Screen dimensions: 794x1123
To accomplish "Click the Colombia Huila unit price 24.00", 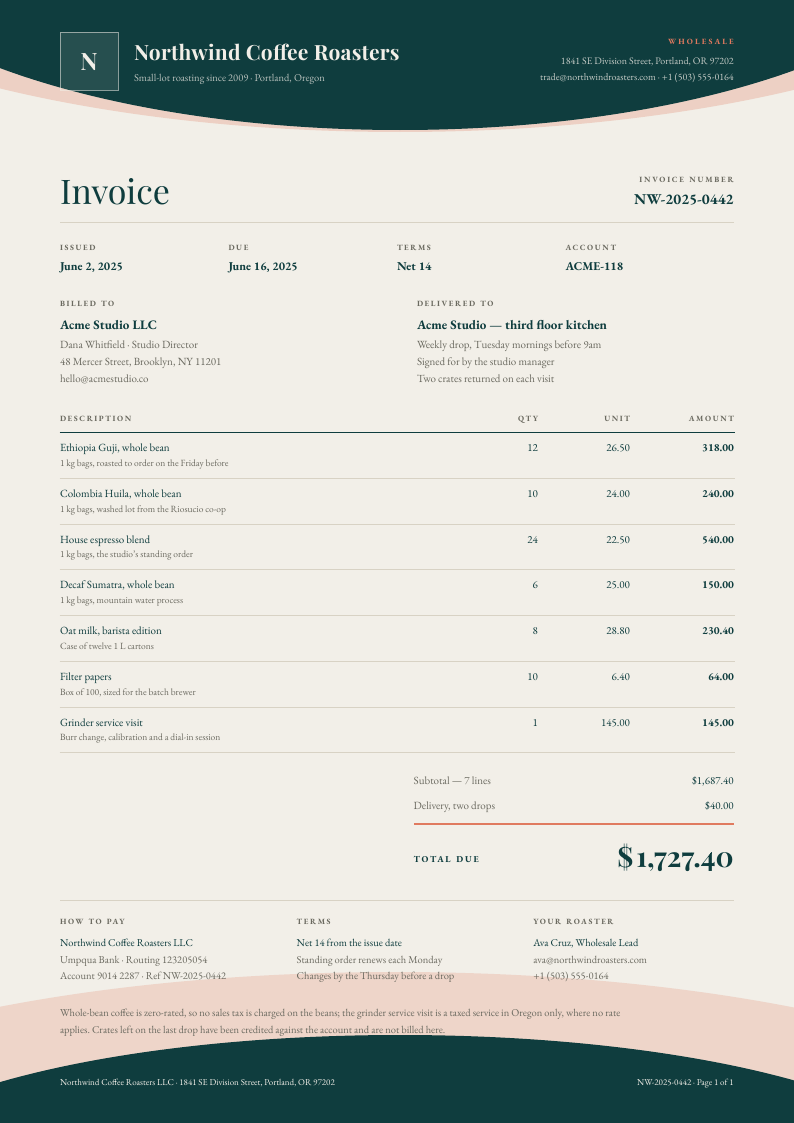I will [x=618, y=493].
